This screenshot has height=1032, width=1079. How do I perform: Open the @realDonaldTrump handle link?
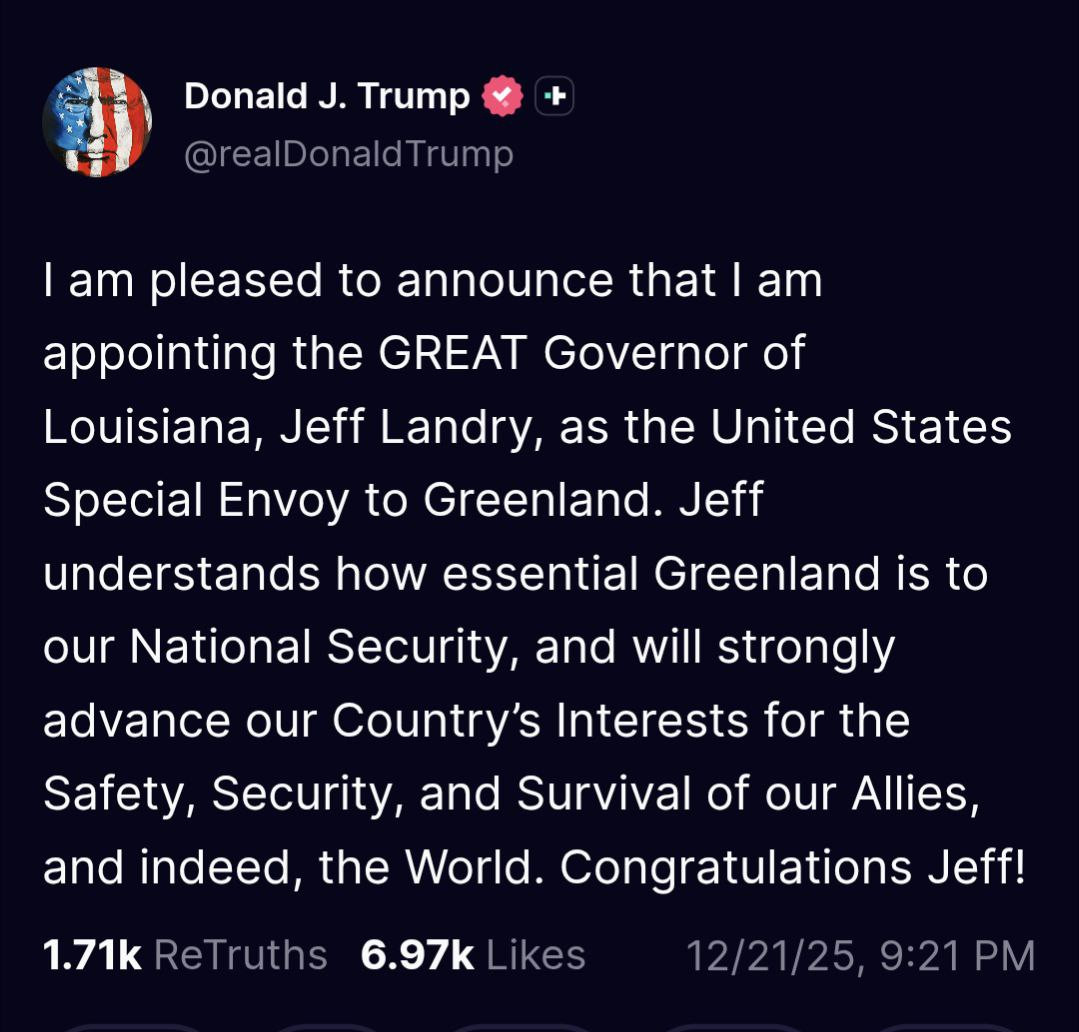tap(349, 154)
